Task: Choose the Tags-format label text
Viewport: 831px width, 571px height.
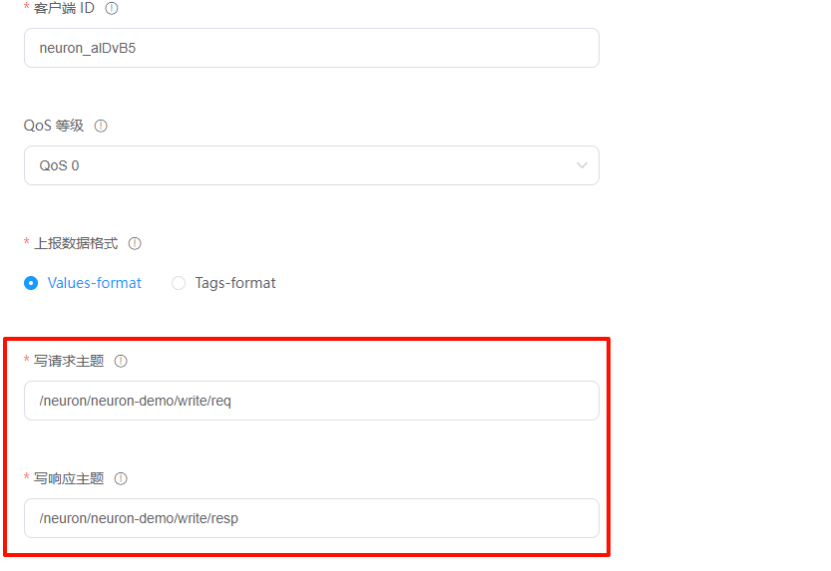Action: click(235, 283)
